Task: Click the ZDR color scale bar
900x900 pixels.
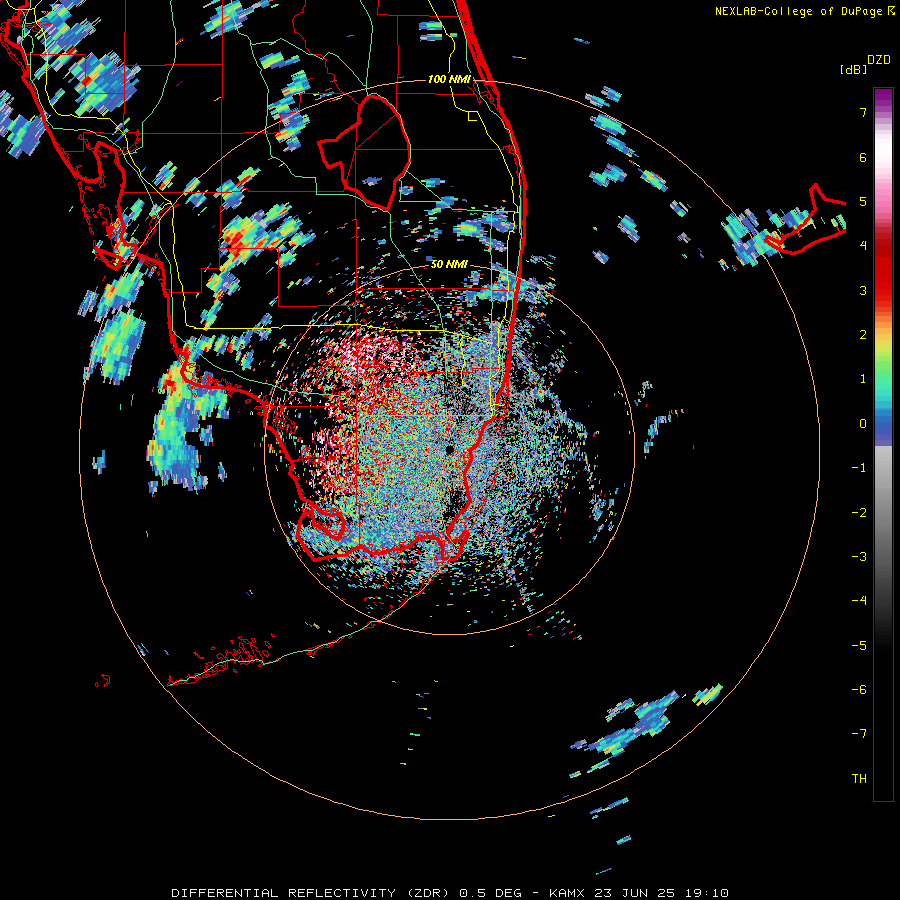Action: point(883,444)
